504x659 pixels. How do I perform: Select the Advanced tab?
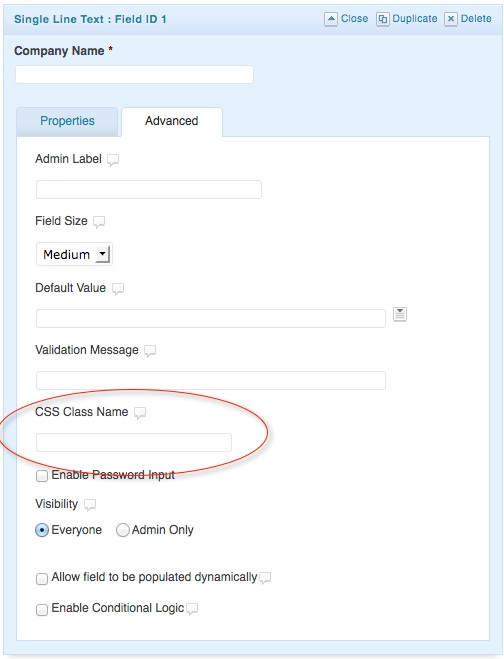click(x=172, y=121)
